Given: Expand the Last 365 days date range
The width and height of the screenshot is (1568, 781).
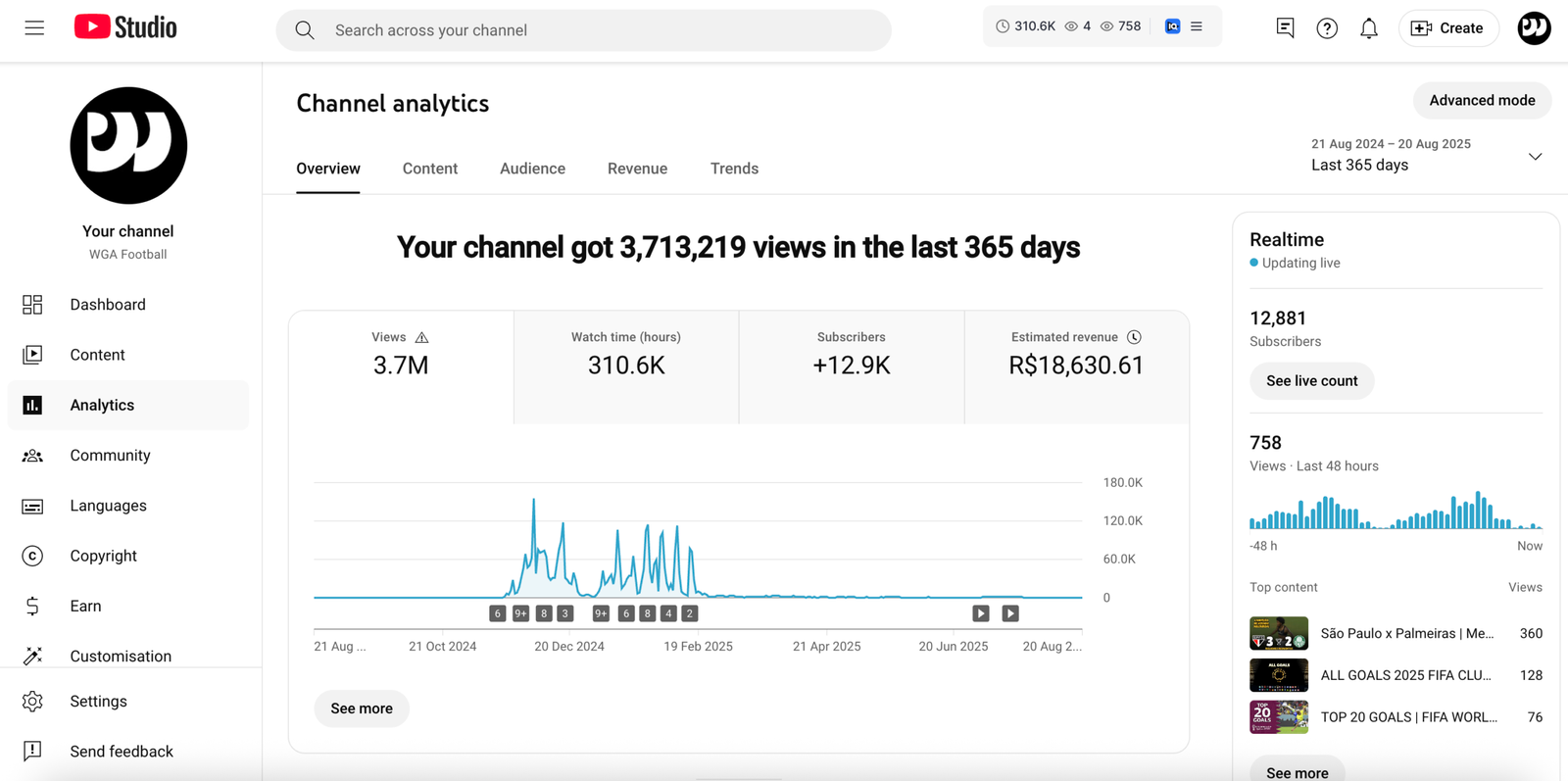Looking at the screenshot, I should click(x=1426, y=156).
